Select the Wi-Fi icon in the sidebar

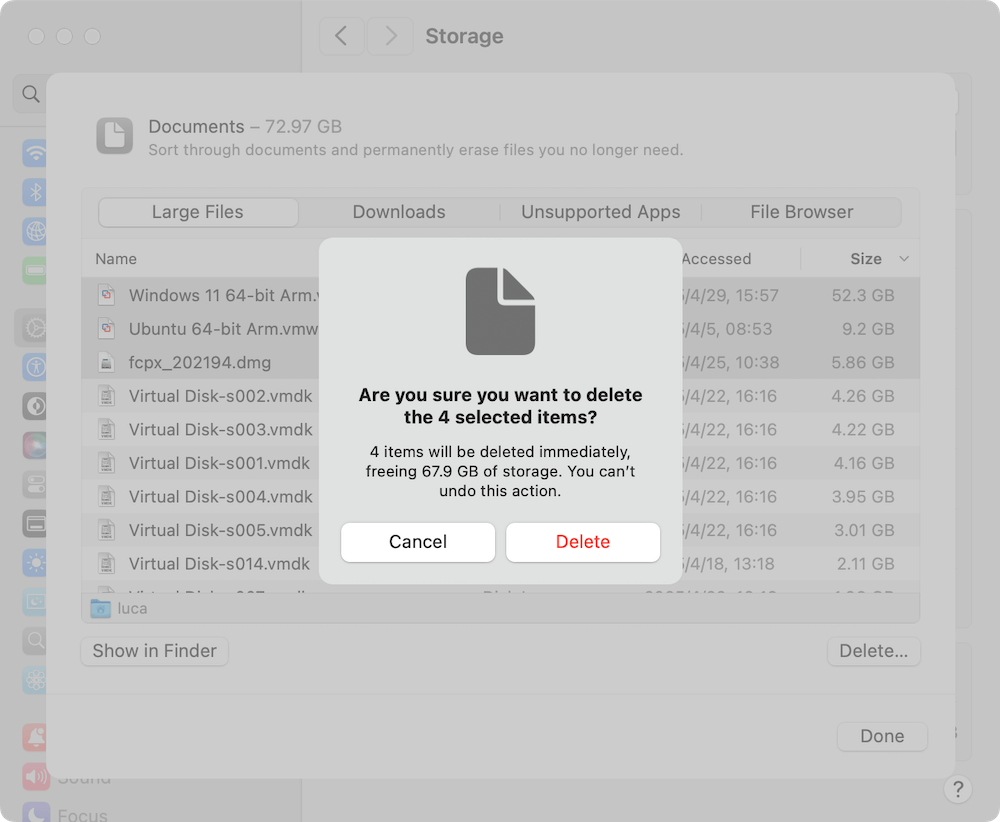click(x=33, y=154)
